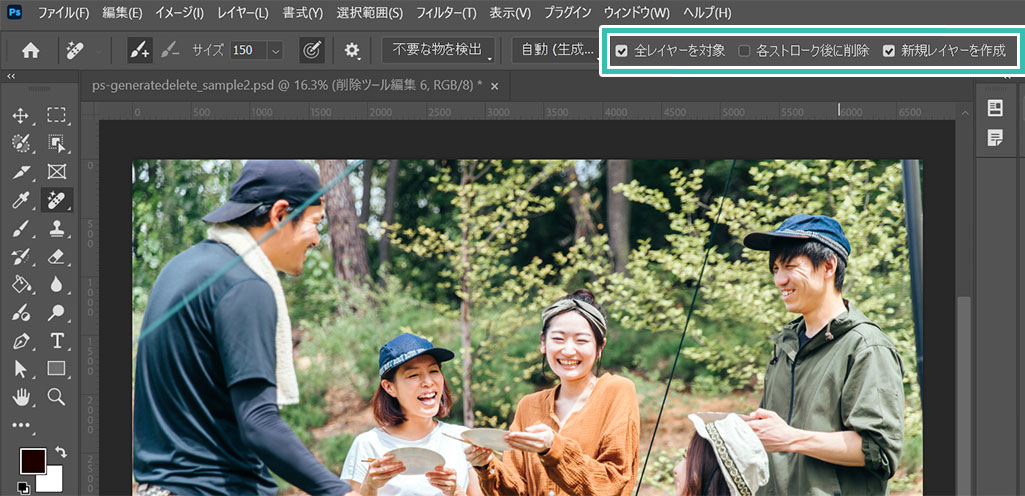Select the Object Selection tool
This screenshot has width=1025, height=496.
point(56,144)
